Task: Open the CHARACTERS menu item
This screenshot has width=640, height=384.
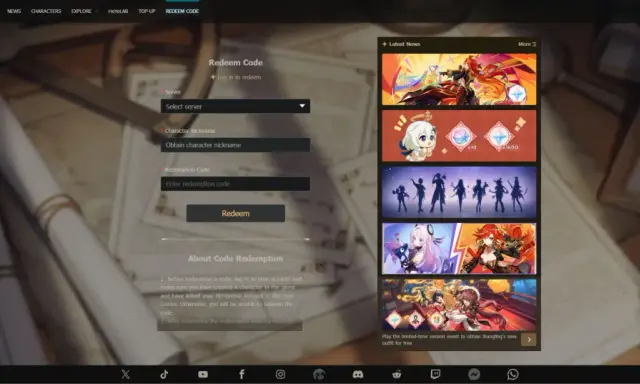Action: click(x=46, y=11)
